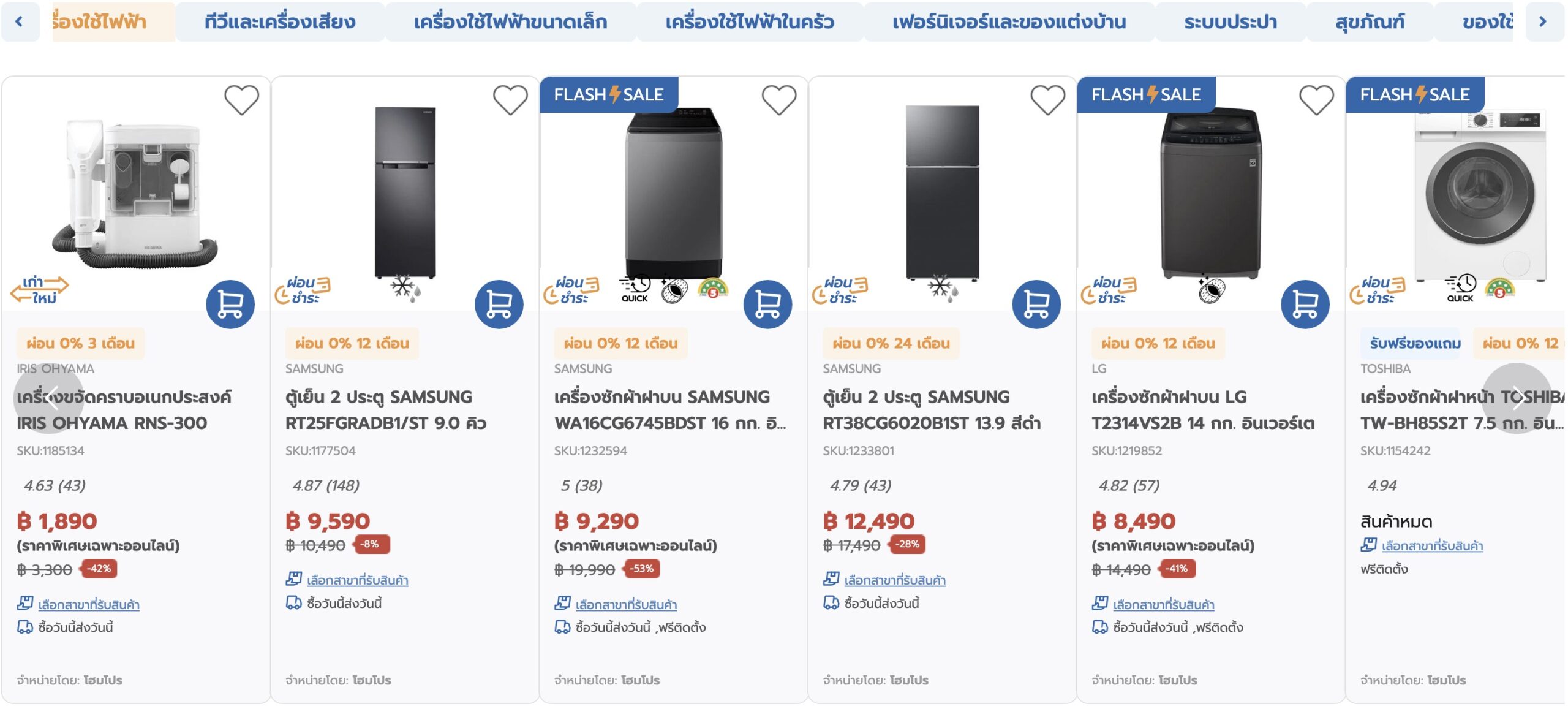
Task: Add Samsung RT38CG6020B1ST fridge to cart
Action: pos(1036,304)
